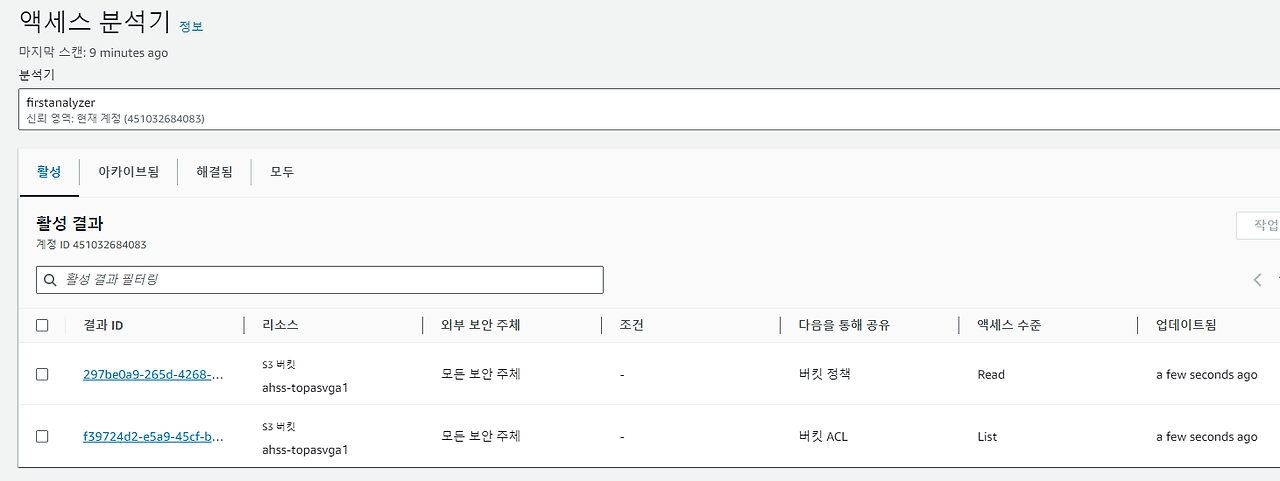Sort by 리소스 column header
Viewport: 1280px width, 481px height.
click(280, 325)
